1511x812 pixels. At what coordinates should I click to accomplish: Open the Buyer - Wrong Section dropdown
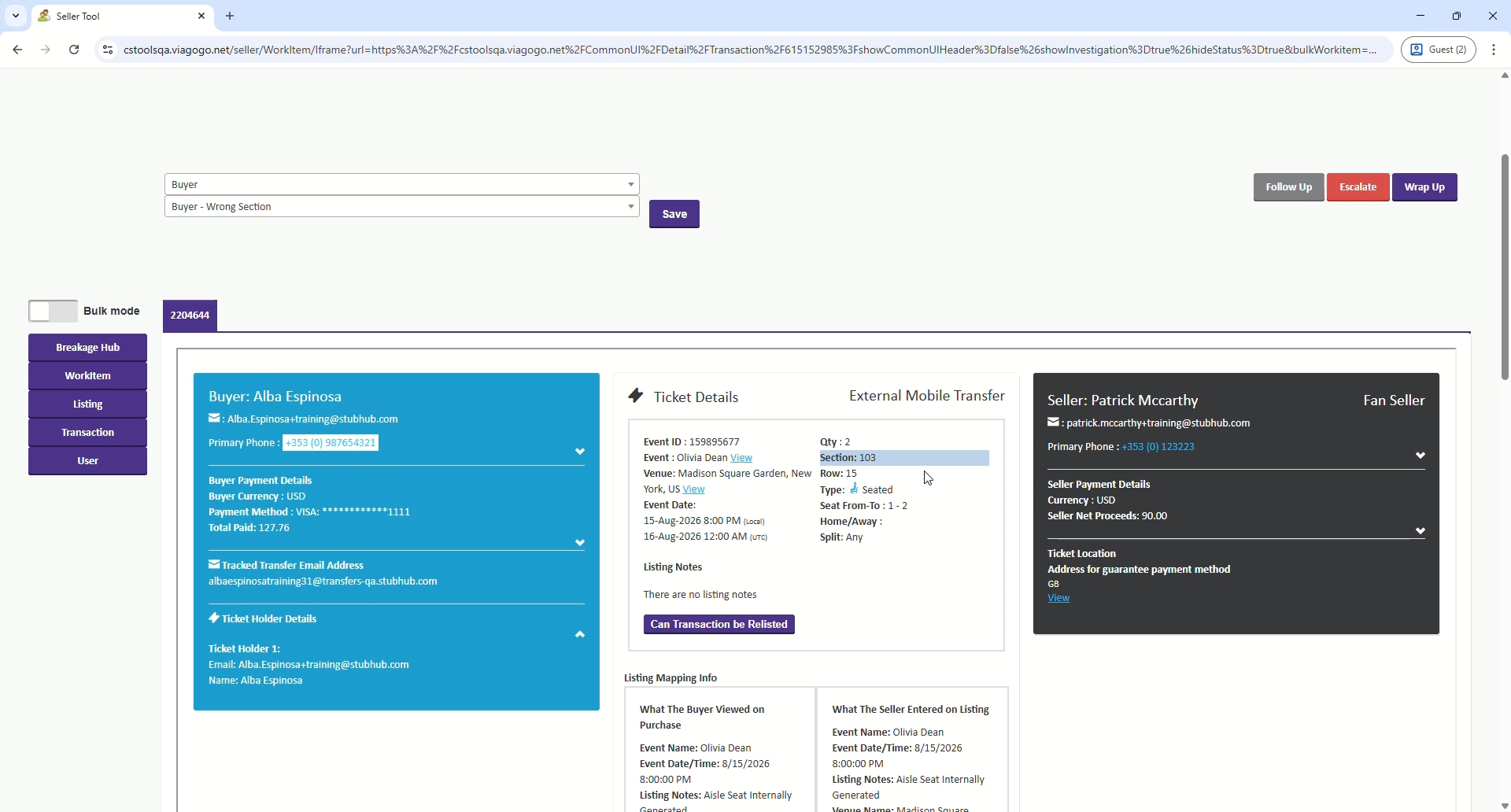click(401, 207)
